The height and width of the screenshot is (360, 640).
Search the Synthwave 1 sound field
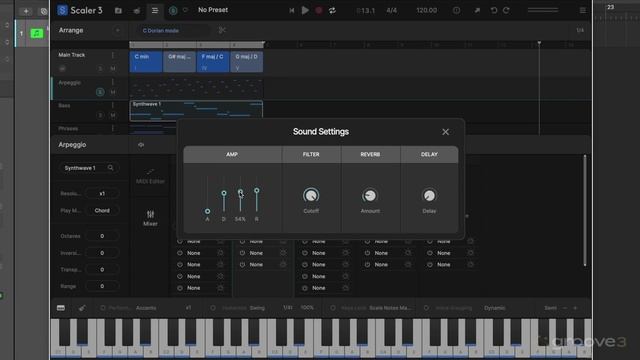point(89,168)
